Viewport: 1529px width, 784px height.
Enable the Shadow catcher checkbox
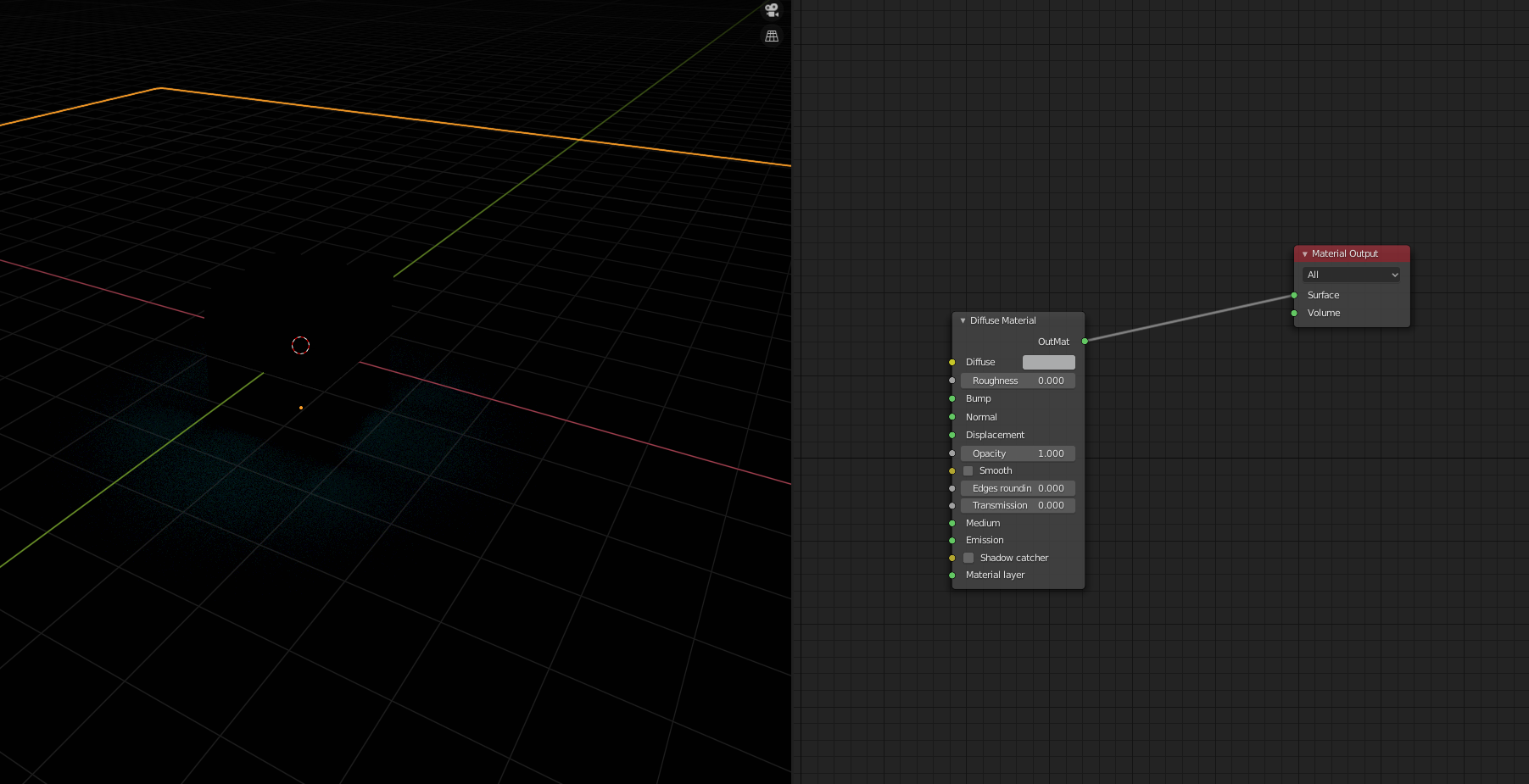pyautogui.click(x=968, y=558)
